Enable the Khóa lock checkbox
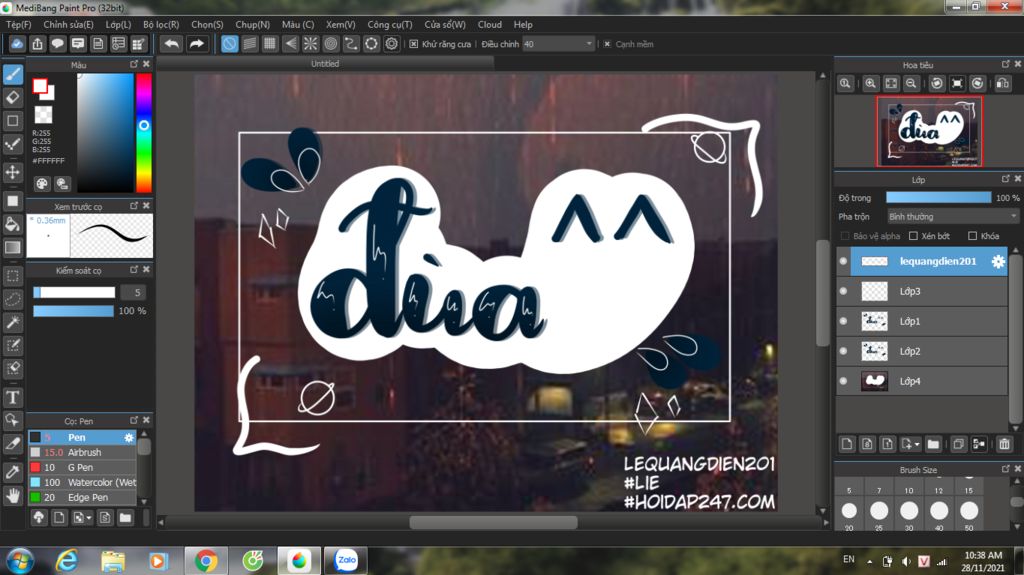This screenshot has height=575, width=1024. pos(972,236)
